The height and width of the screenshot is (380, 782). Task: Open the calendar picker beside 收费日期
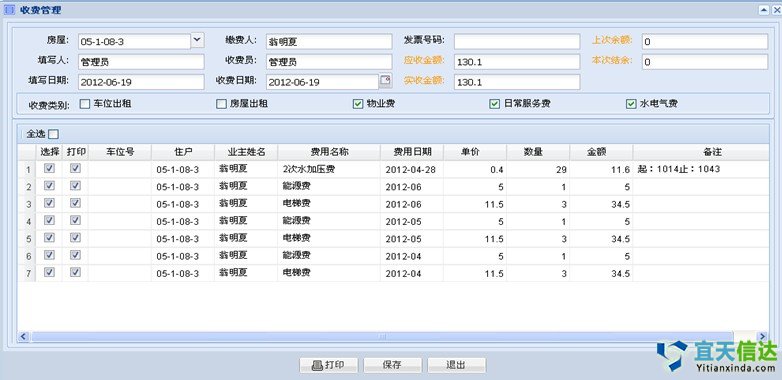click(x=385, y=80)
